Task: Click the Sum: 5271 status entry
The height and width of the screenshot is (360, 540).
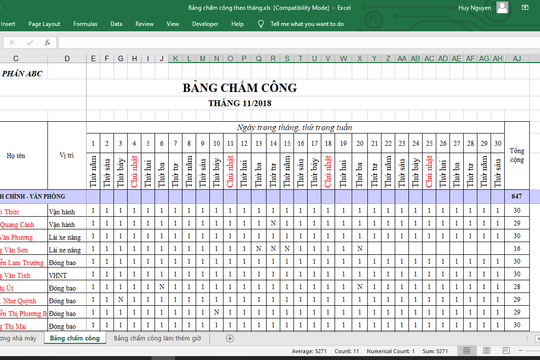Action: coord(435,351)
